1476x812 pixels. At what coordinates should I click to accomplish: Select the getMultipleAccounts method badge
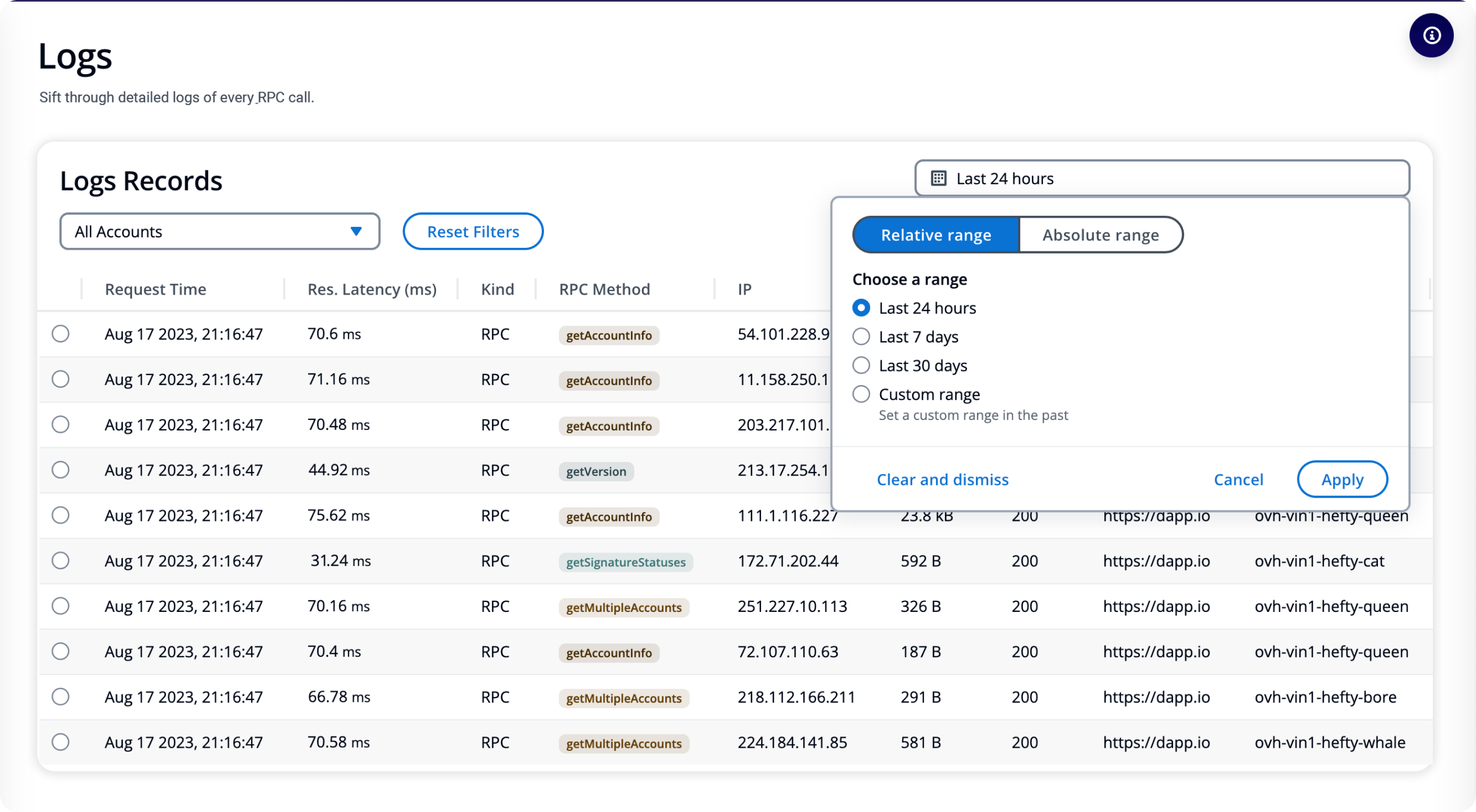(x=622, y=606)
